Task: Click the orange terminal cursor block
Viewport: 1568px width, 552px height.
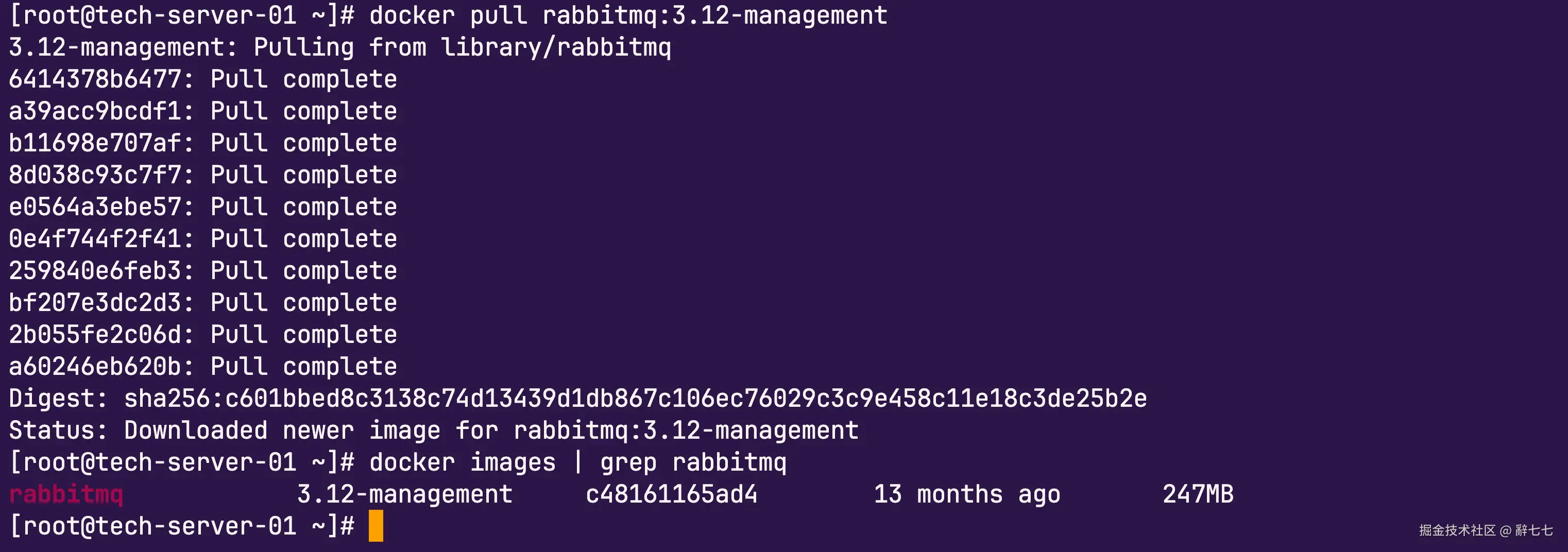Action: point(376,526)
